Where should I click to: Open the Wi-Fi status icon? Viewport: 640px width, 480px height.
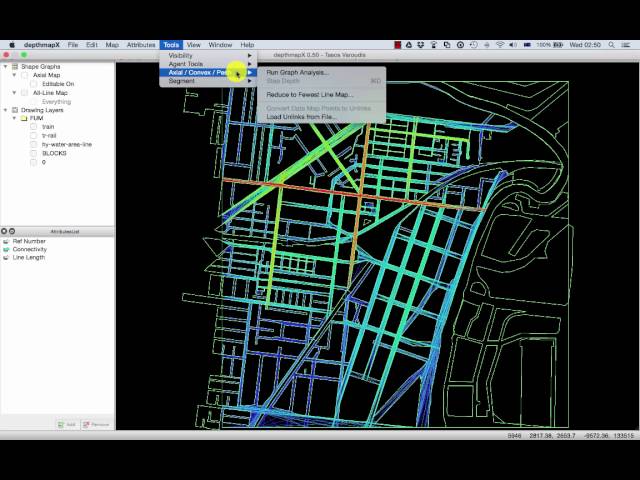(500, 45)
